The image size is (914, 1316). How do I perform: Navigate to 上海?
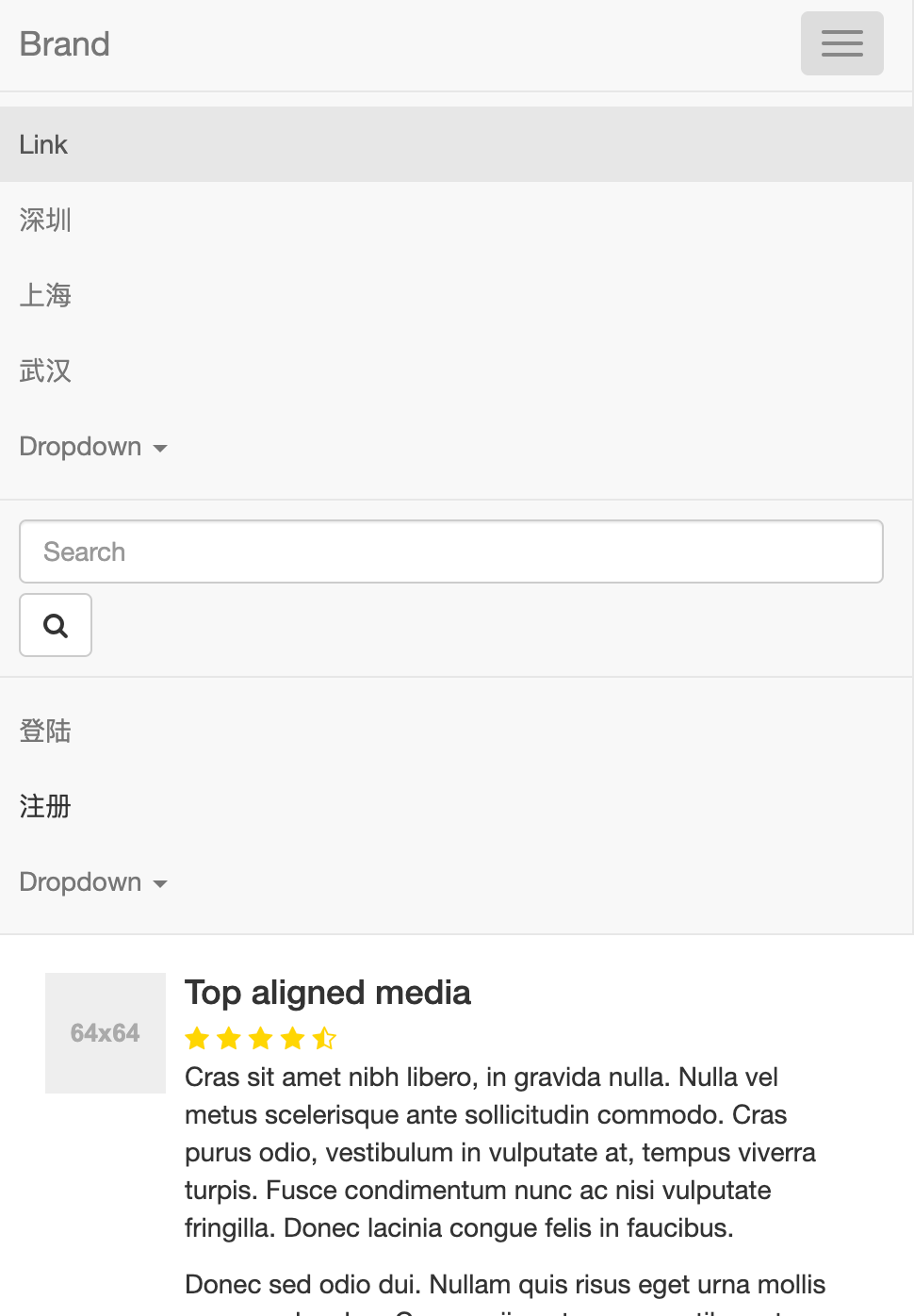pos(44,295)
